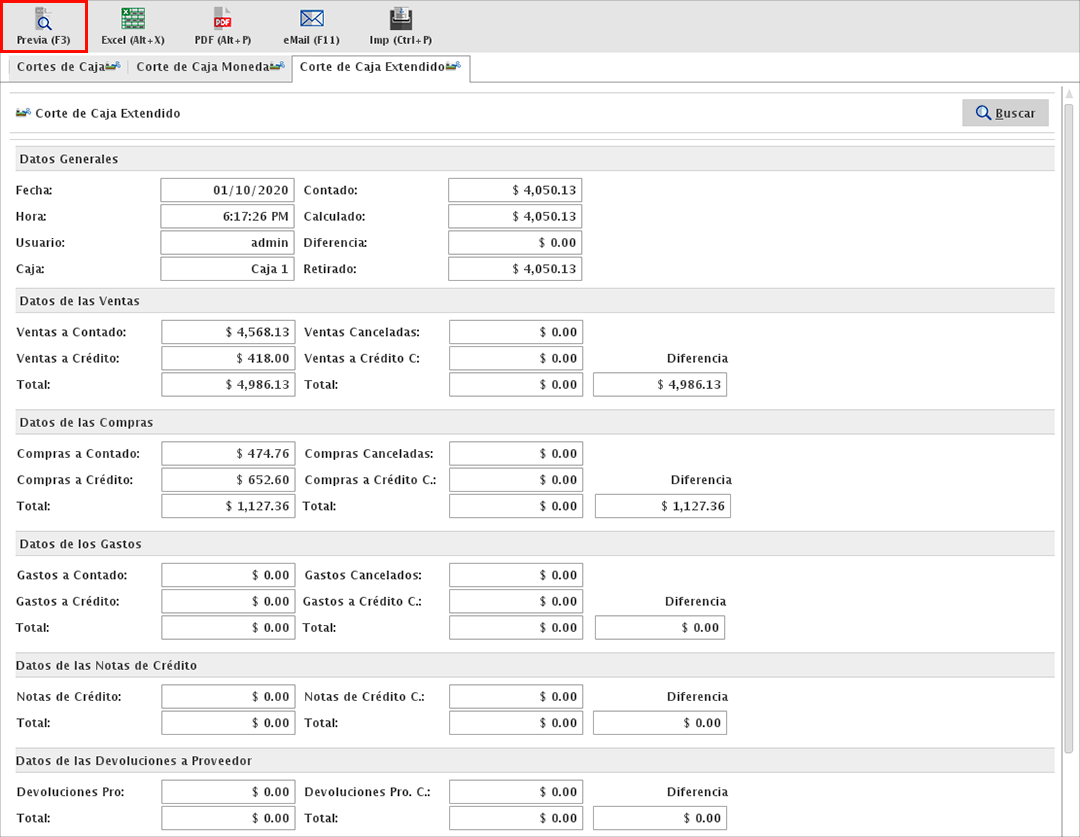Viewport: 1080px width, 837px height.
Task: Click the Fecha date field
Action: pyautogui.click(x=227, y=190)
